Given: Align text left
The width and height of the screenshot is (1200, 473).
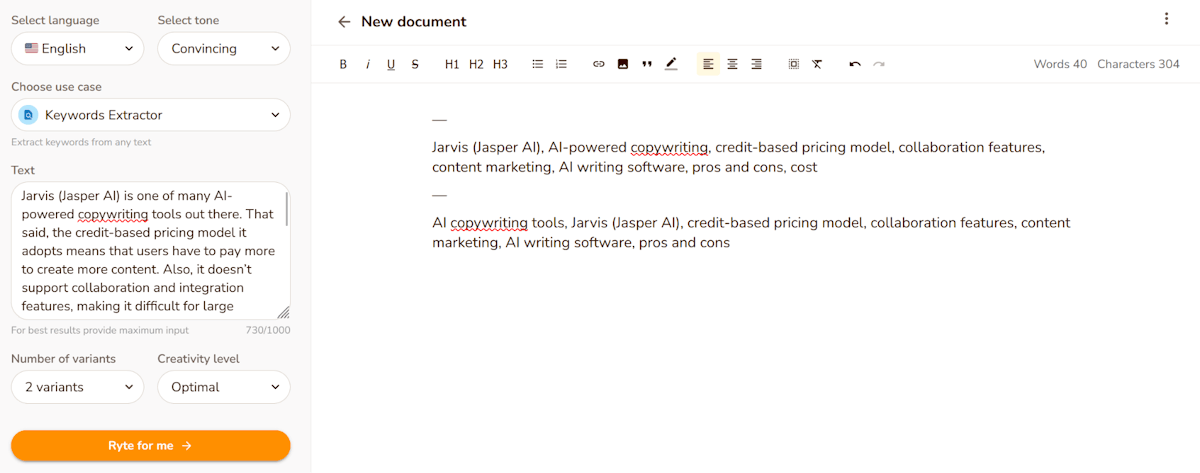Looking at the screenshot, I should pyautogui.click(x=708, y=64).
